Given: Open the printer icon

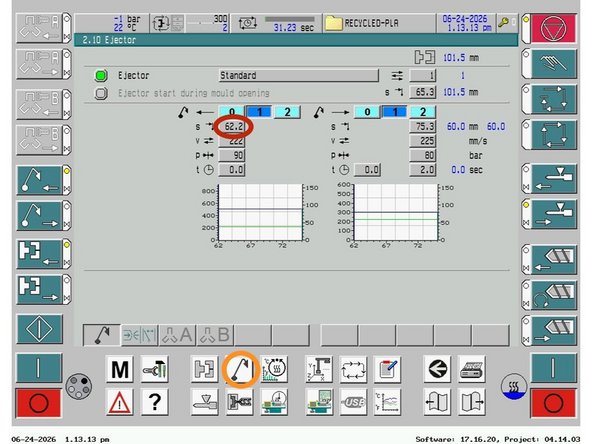Looking at the screenshot, I should tap(472, 369).
